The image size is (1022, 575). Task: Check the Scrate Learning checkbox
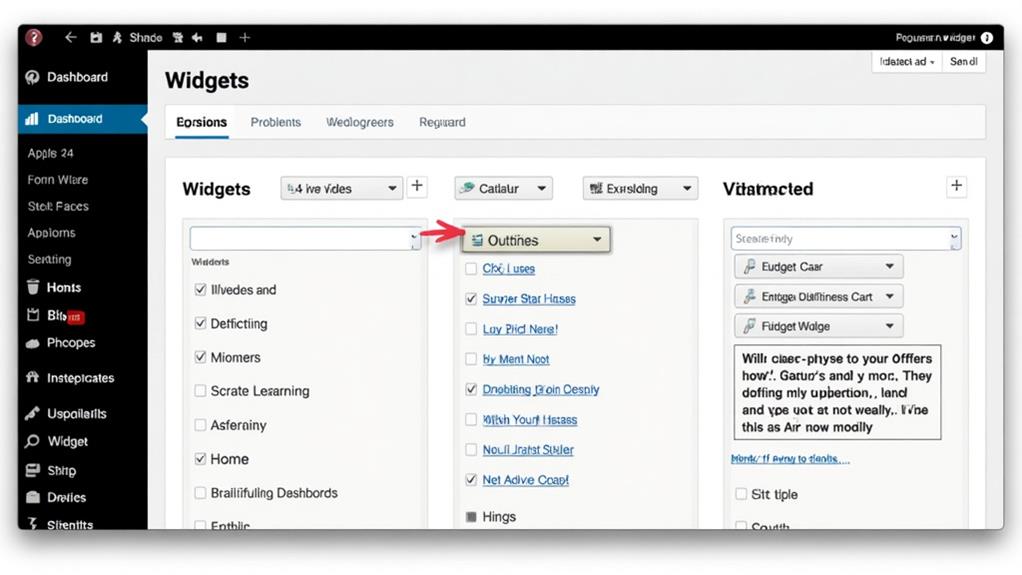pyautogui.click(x=200, y=391)
